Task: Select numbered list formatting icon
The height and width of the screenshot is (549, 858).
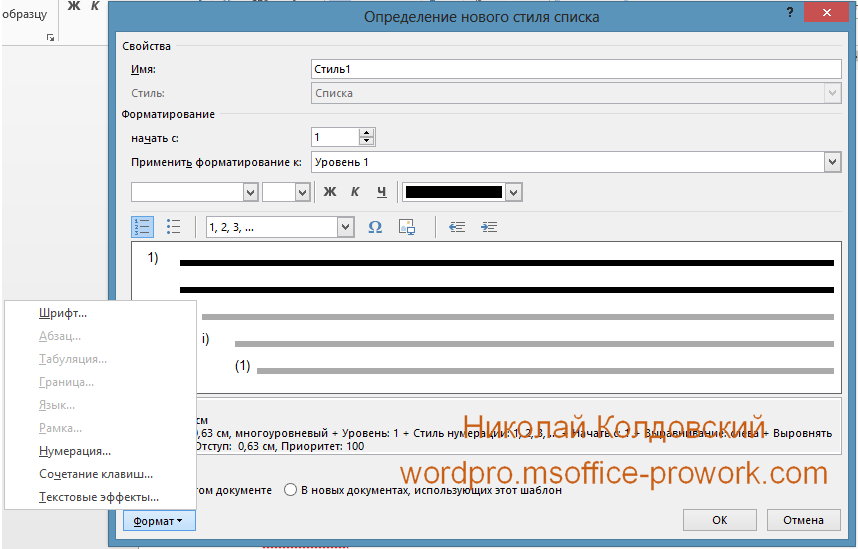Action: pyautogui.click(x=142, y=227)
